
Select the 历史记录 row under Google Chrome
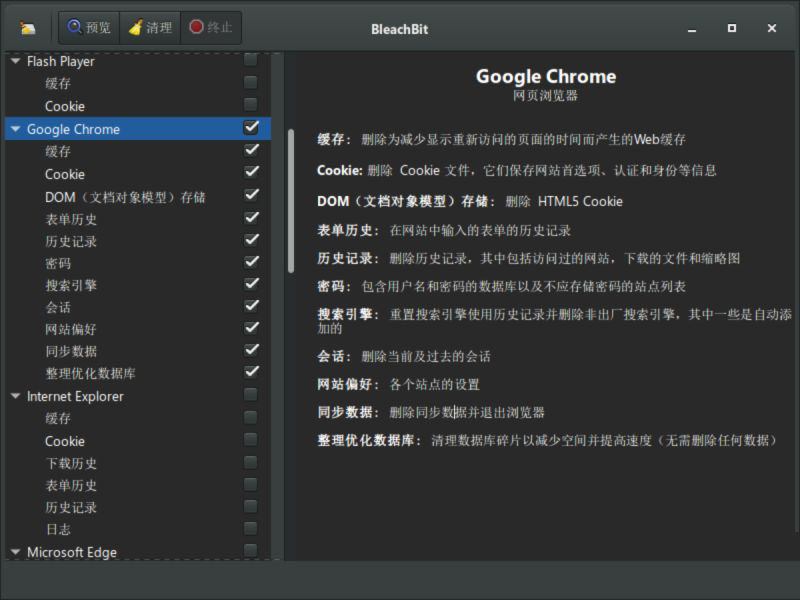click(71, 241)
